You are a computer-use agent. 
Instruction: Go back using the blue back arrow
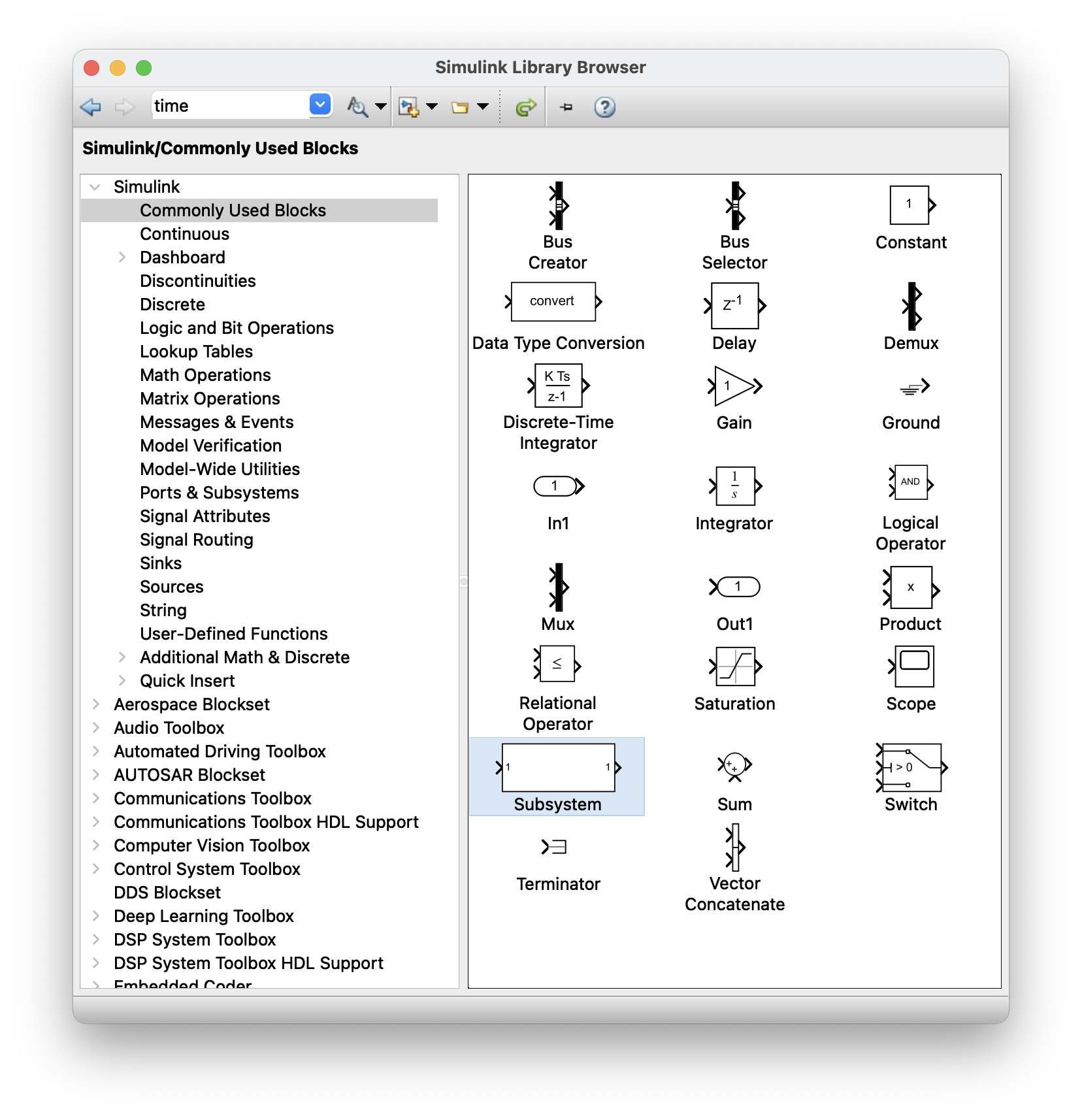click(91, 107)
